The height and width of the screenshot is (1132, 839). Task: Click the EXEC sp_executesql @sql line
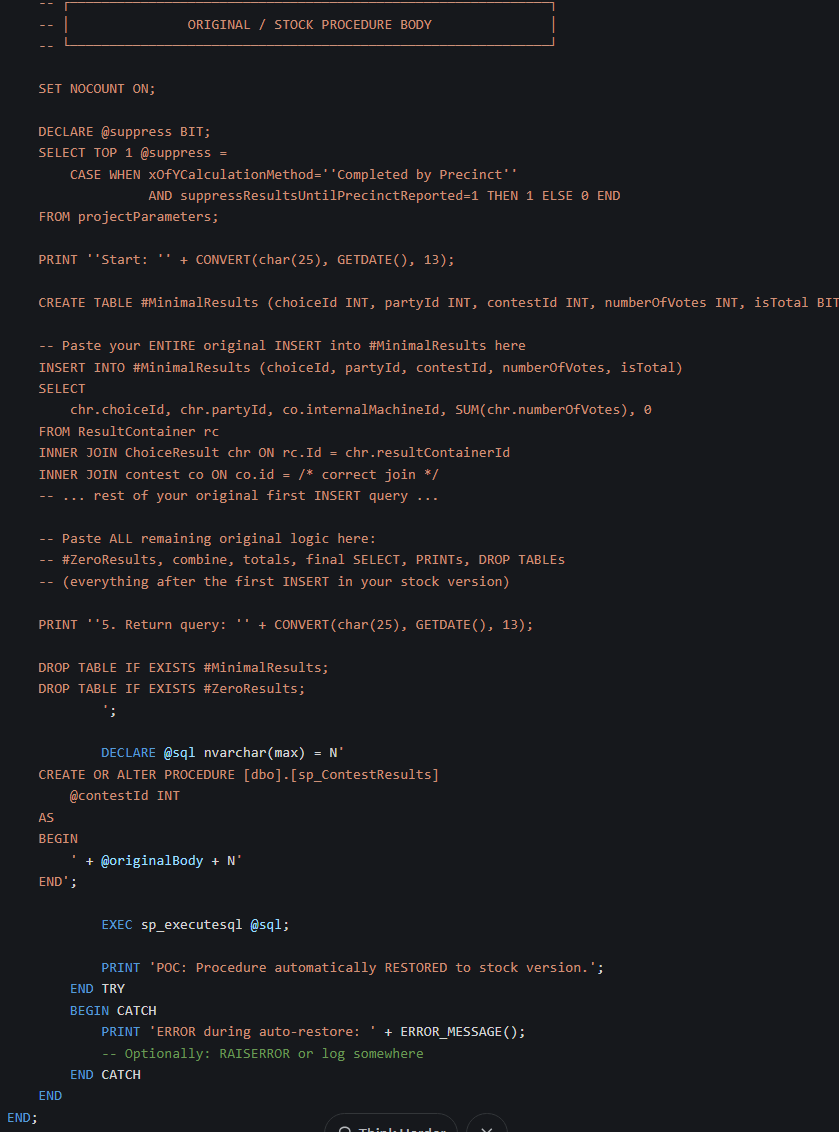[195, 925]
